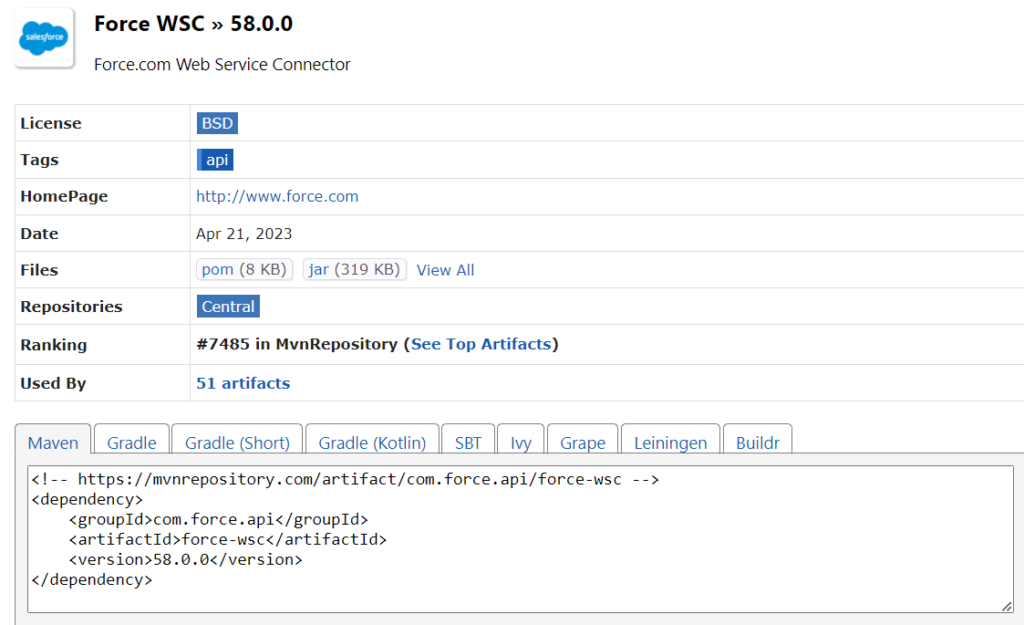This screenshot has width=1024, height=625.
Task: Click the Central repository badge
Action: [228, 306]
